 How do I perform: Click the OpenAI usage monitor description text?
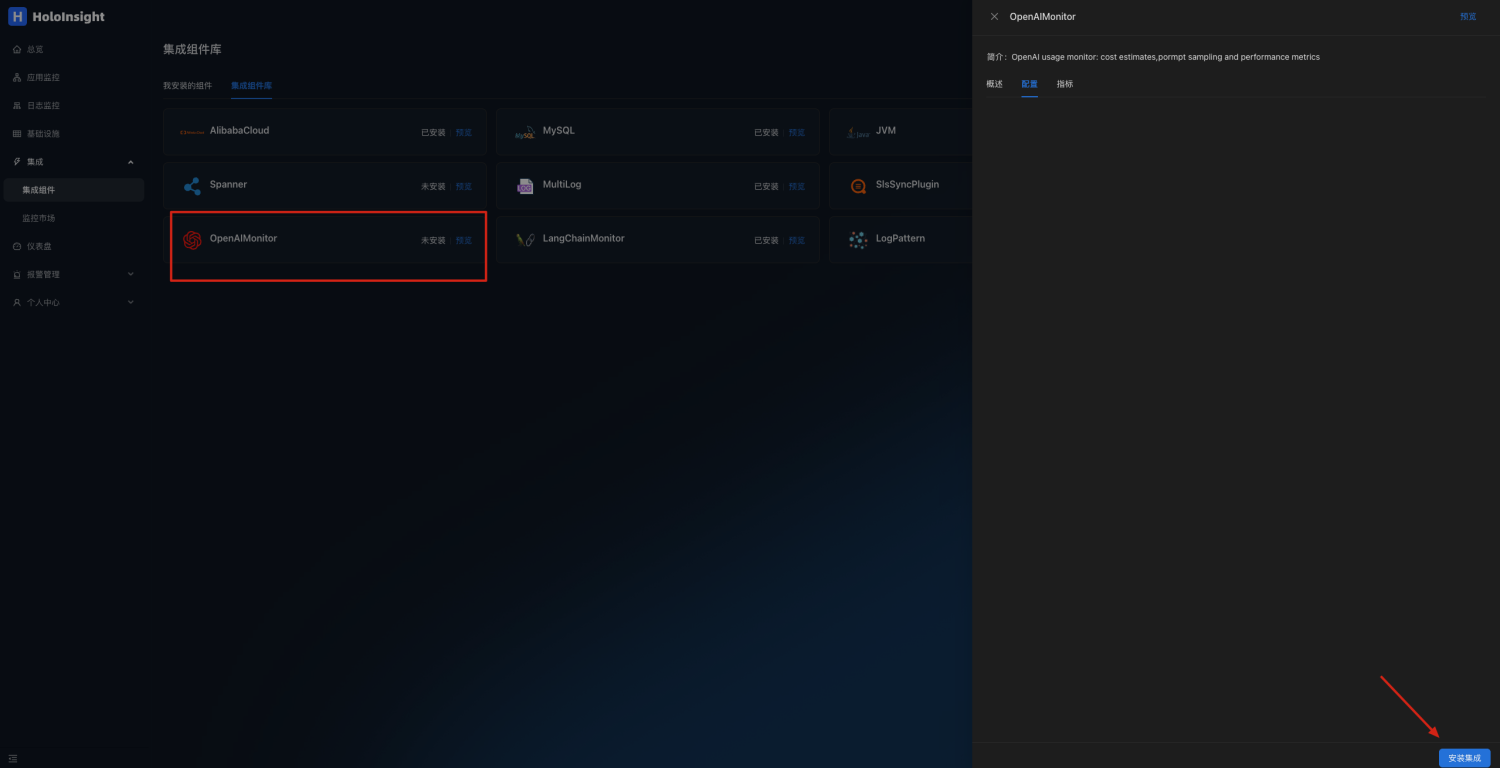click(x=1166, y=57)
